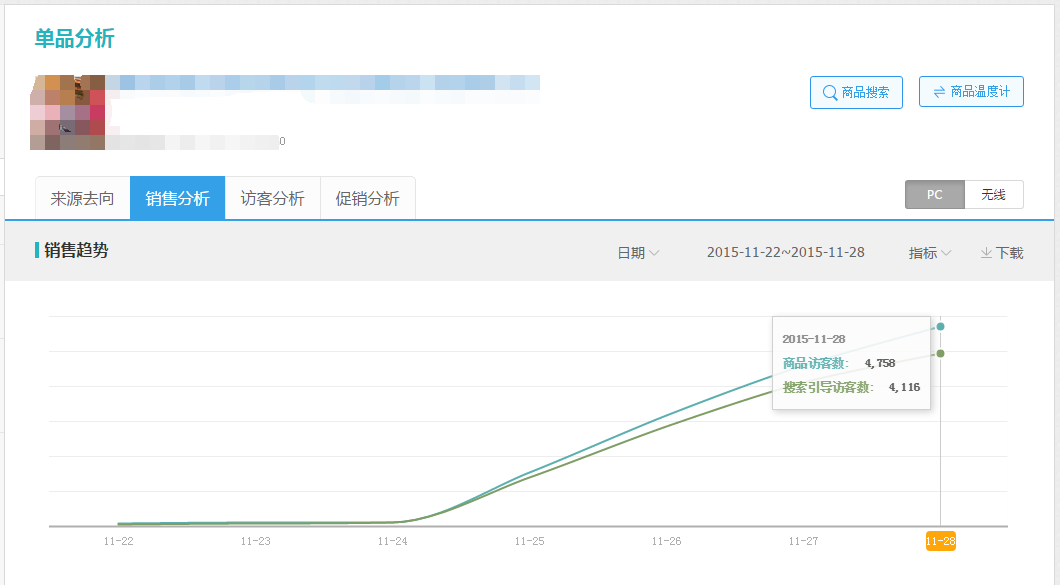Click the download arrow icon beside 下载
Viewport: 1060px width, 585px height.
(986, 253)
